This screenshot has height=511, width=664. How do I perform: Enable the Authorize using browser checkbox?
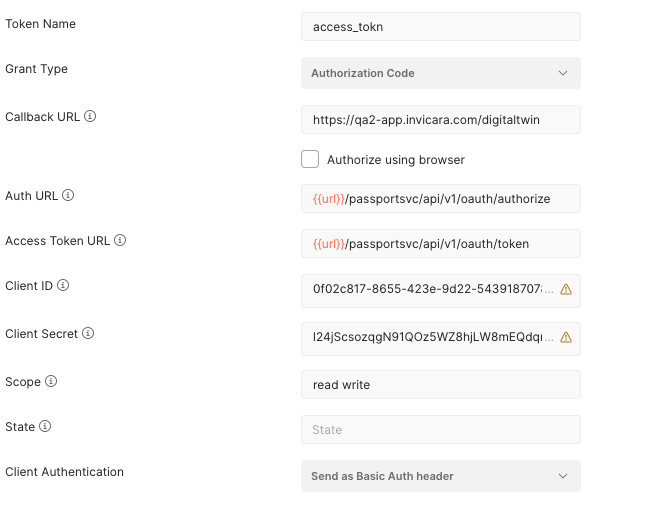coord(310,159)
